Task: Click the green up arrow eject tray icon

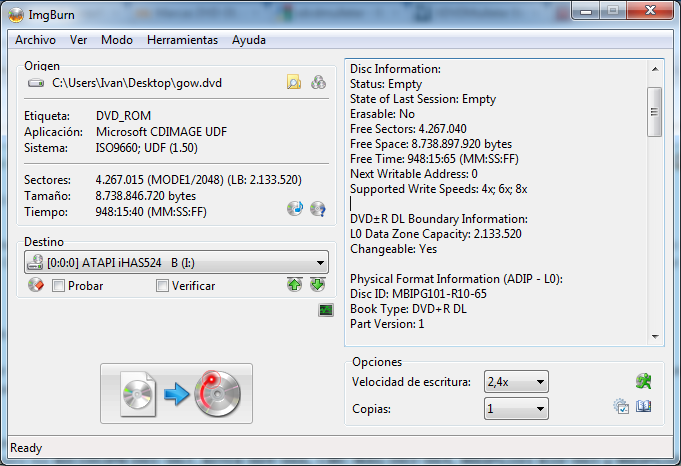Action: coord(294,285)
